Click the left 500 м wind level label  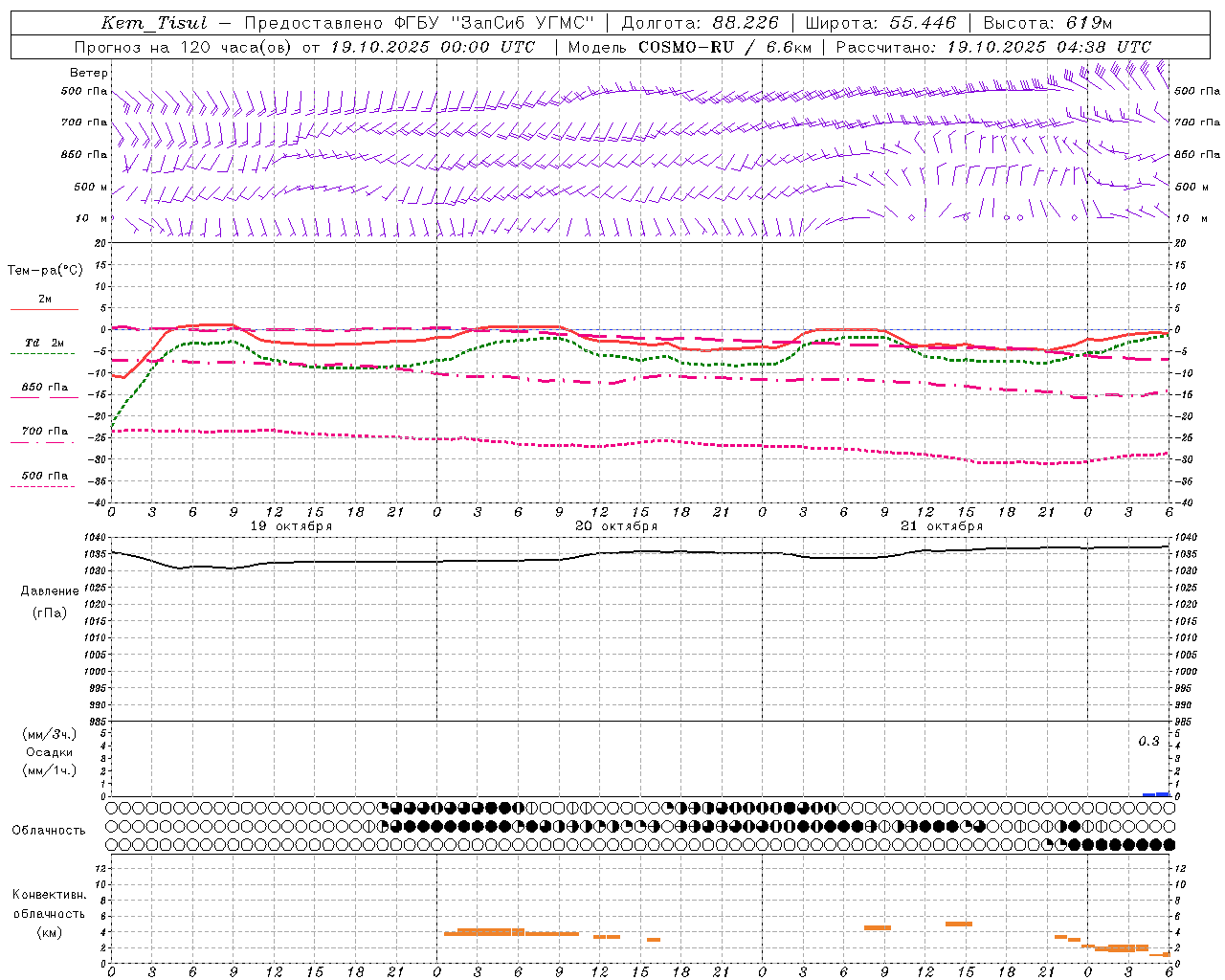(91, 187)
